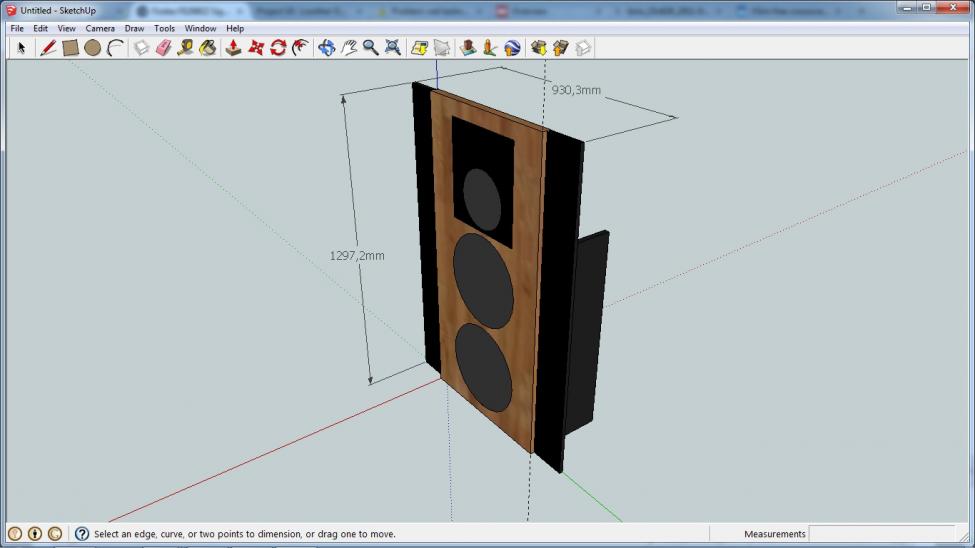The image size is (975, 548).
Task: Choose the Line pencil tool
Action: [48, 48]
